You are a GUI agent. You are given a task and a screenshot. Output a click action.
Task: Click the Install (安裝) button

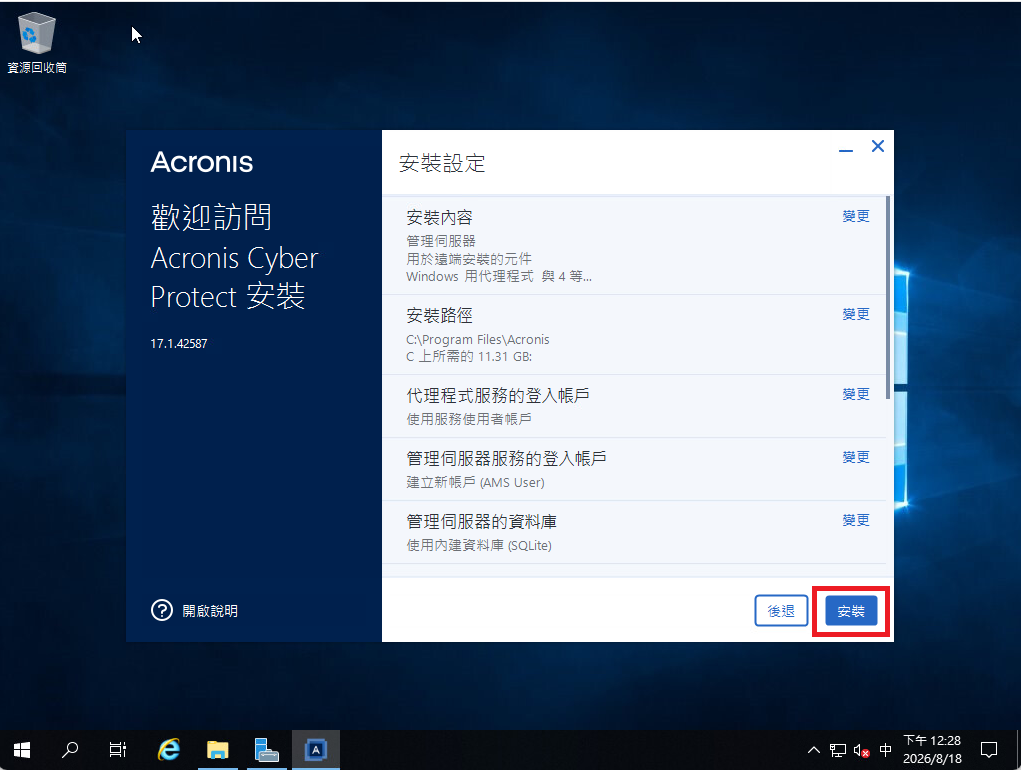point(851,611)
